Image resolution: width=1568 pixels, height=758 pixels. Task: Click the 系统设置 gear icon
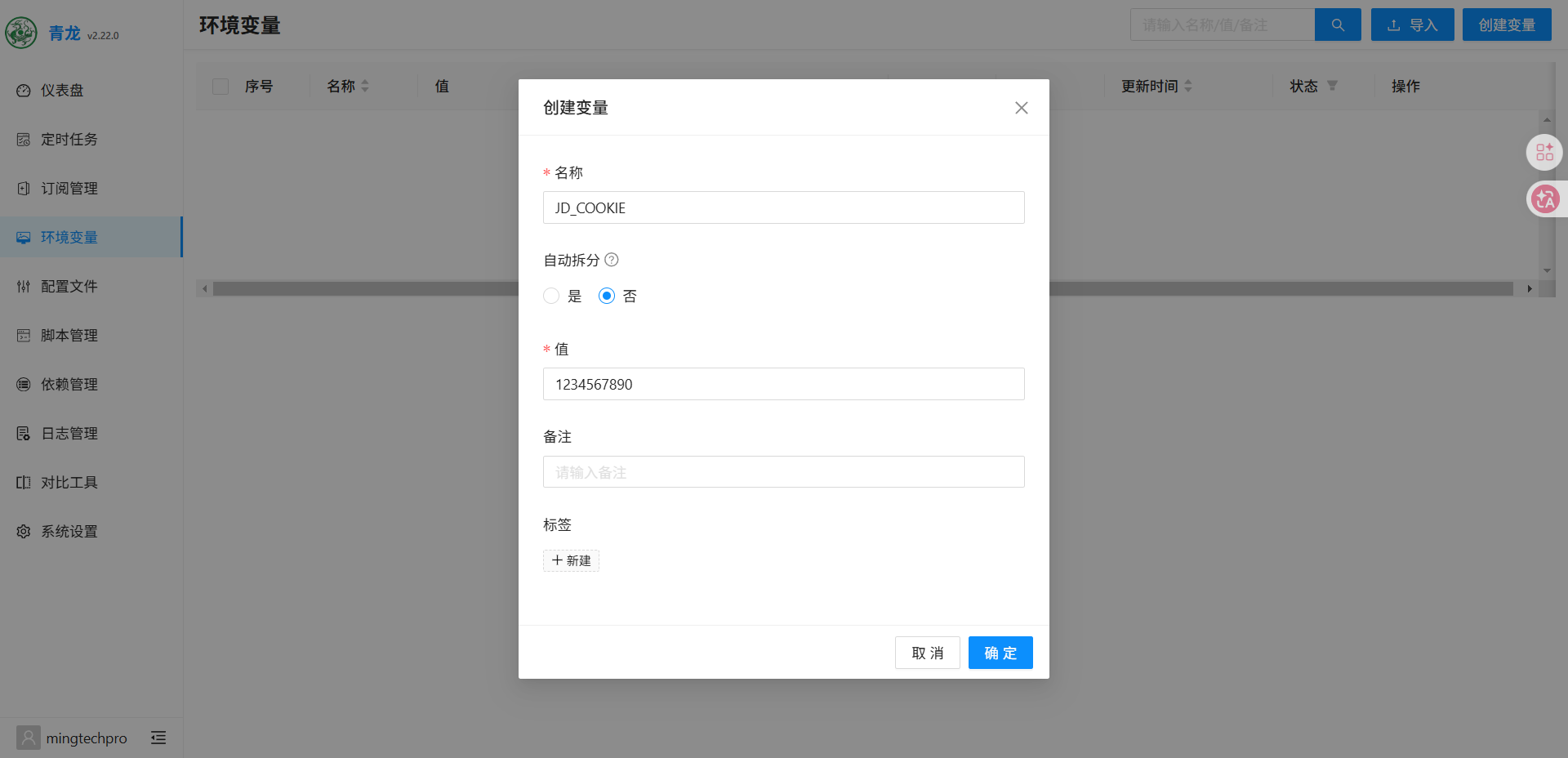tap(24, 531)
